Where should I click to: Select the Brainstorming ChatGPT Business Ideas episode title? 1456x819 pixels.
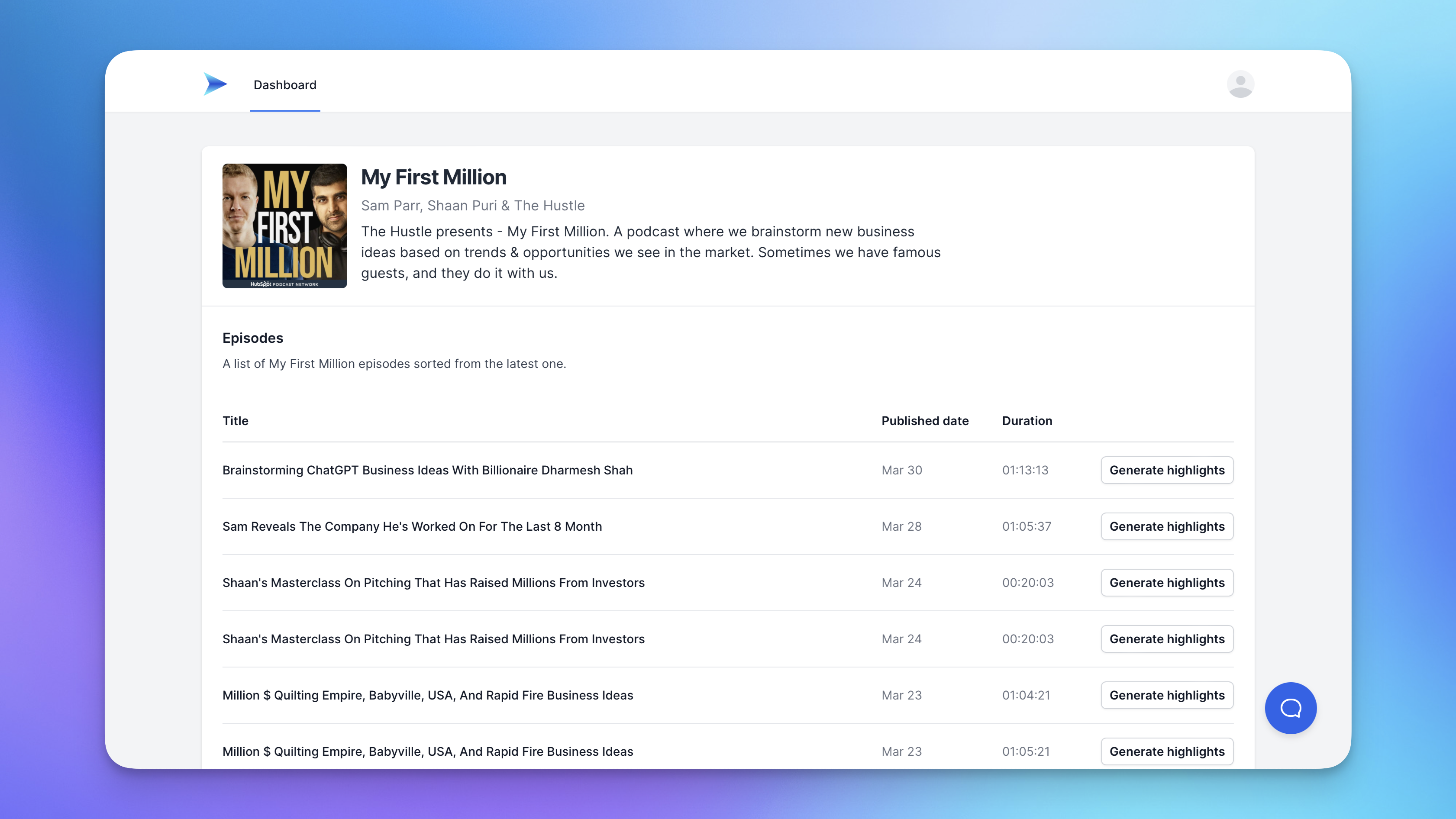click(427, 470)
